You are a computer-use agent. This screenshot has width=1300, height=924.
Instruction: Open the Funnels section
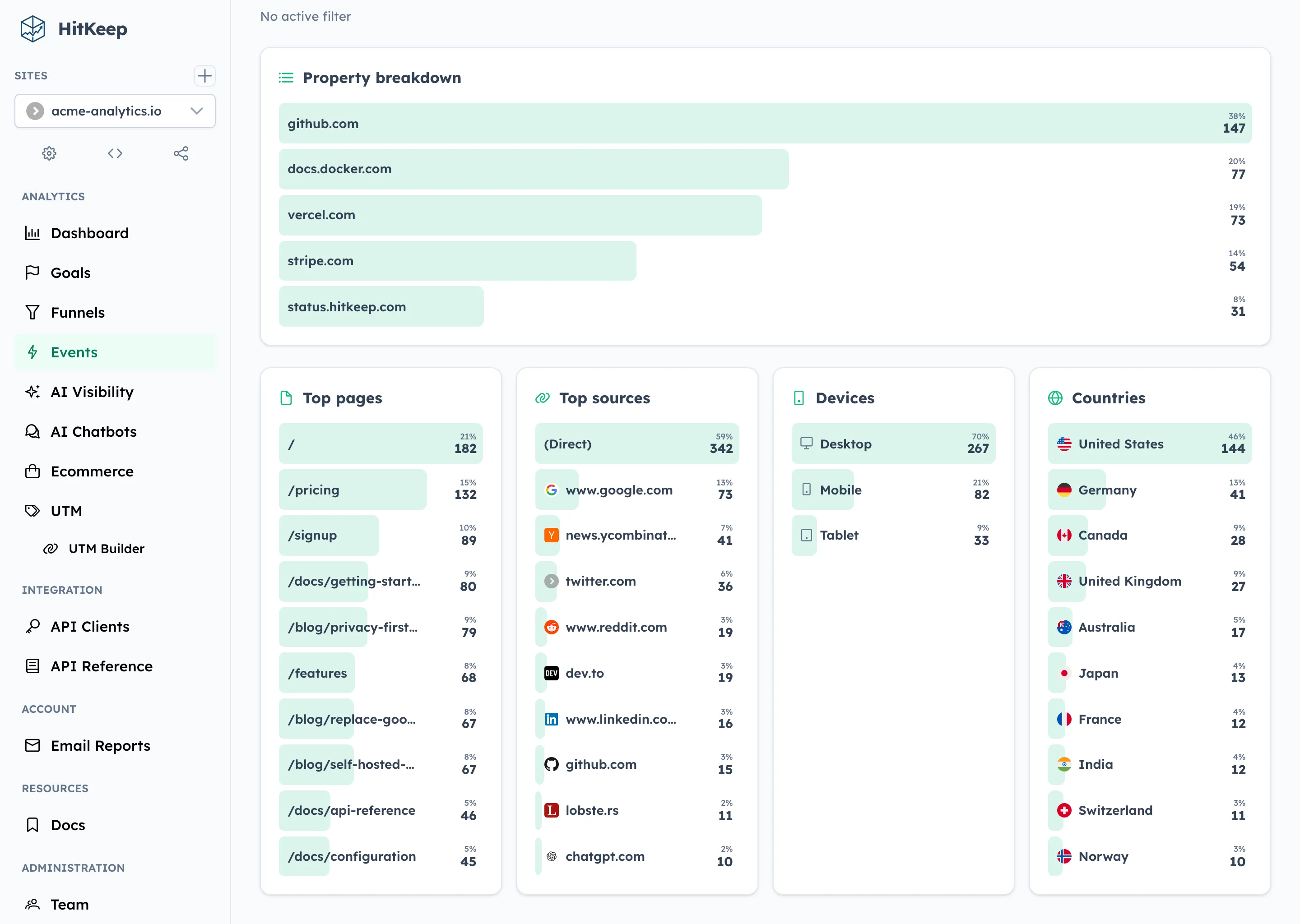pos(77,312)
